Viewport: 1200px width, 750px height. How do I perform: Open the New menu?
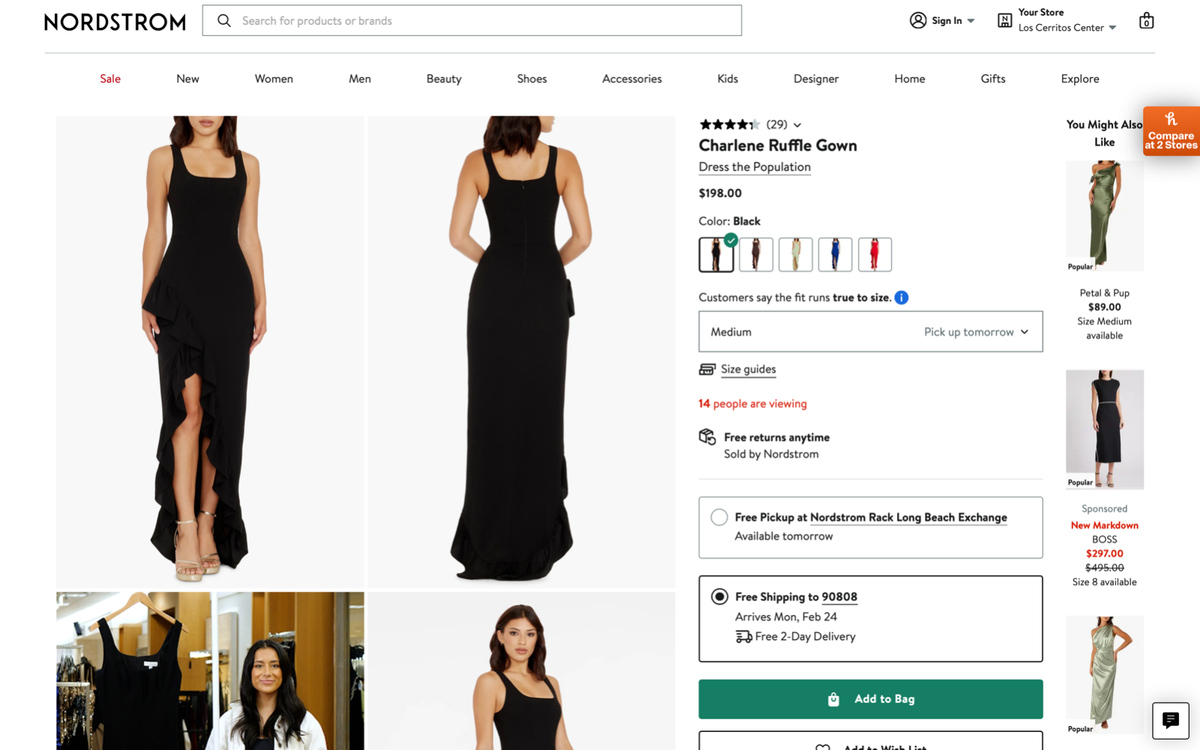(188, 79)
